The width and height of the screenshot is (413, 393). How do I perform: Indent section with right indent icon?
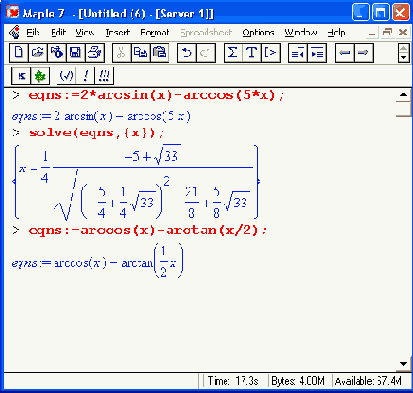pyautogui.click(x=317, y=53)
